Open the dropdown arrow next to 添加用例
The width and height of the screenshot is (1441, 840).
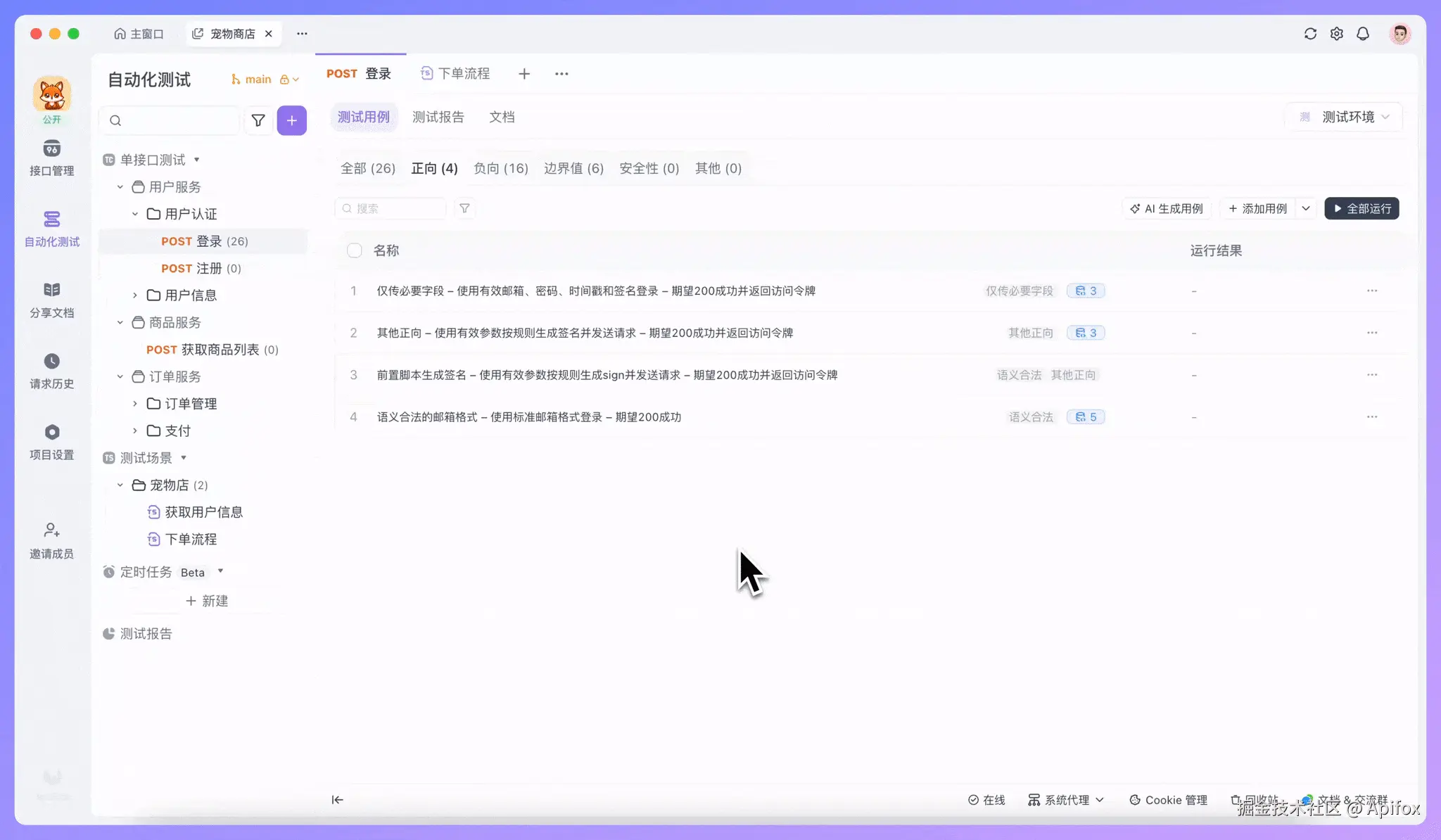pyautogui.click(x=1306, y=209)
